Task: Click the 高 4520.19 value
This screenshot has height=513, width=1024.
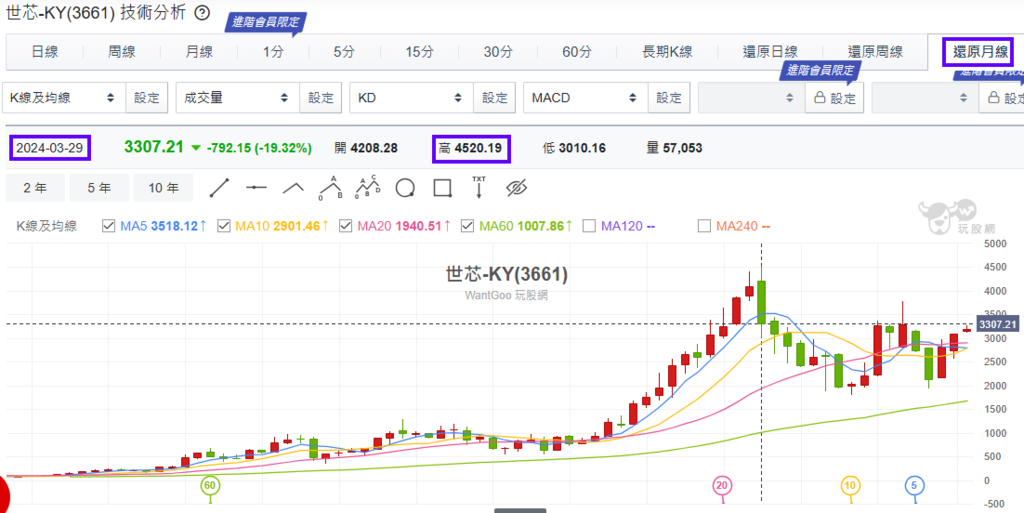Action: coord(471,148)
